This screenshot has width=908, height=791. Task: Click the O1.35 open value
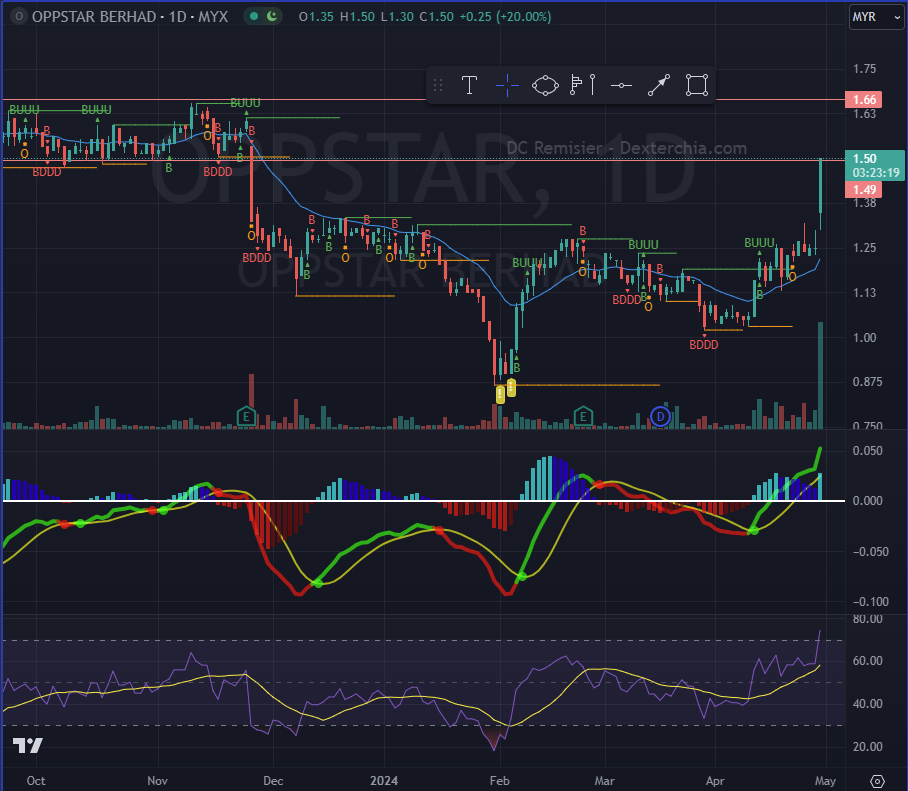(x=316, y=17)
